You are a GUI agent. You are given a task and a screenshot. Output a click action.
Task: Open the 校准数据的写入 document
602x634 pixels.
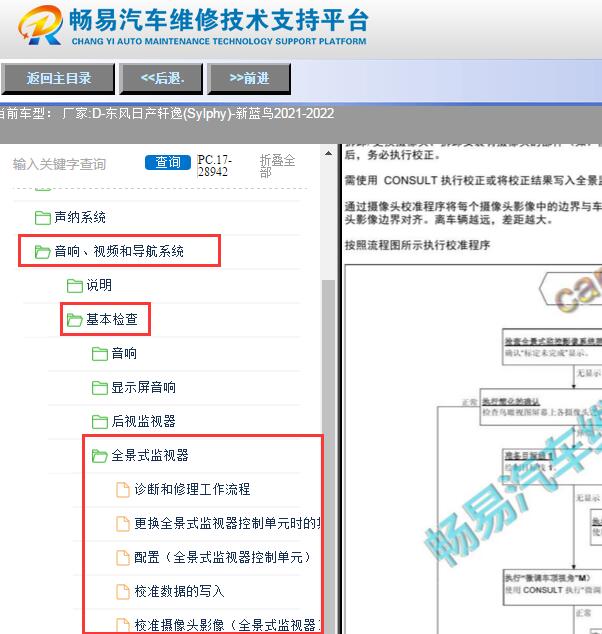coord(179,591)
